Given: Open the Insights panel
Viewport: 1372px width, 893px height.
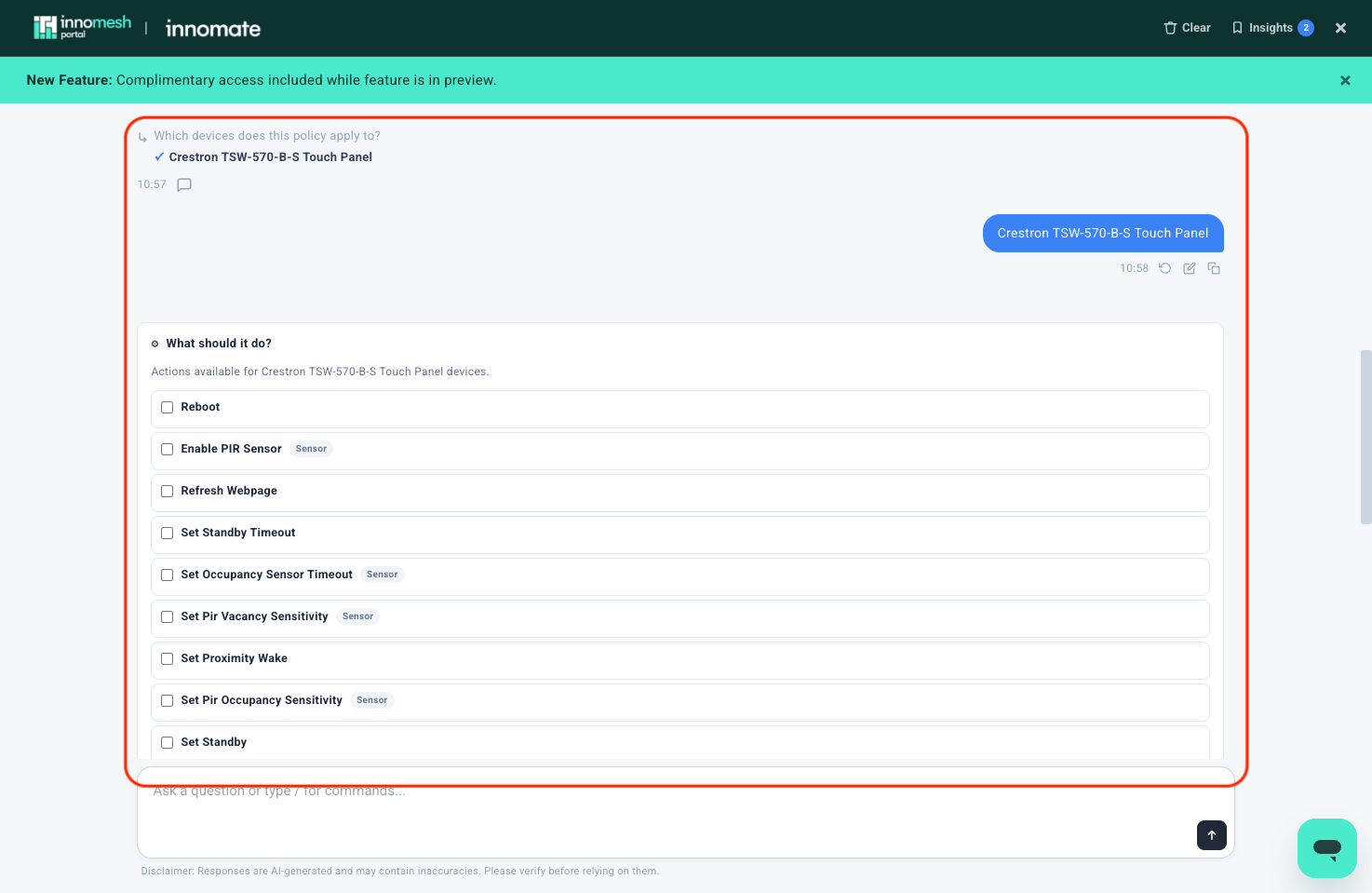Looking at the screenshot, I should (x=1271, y=28).
